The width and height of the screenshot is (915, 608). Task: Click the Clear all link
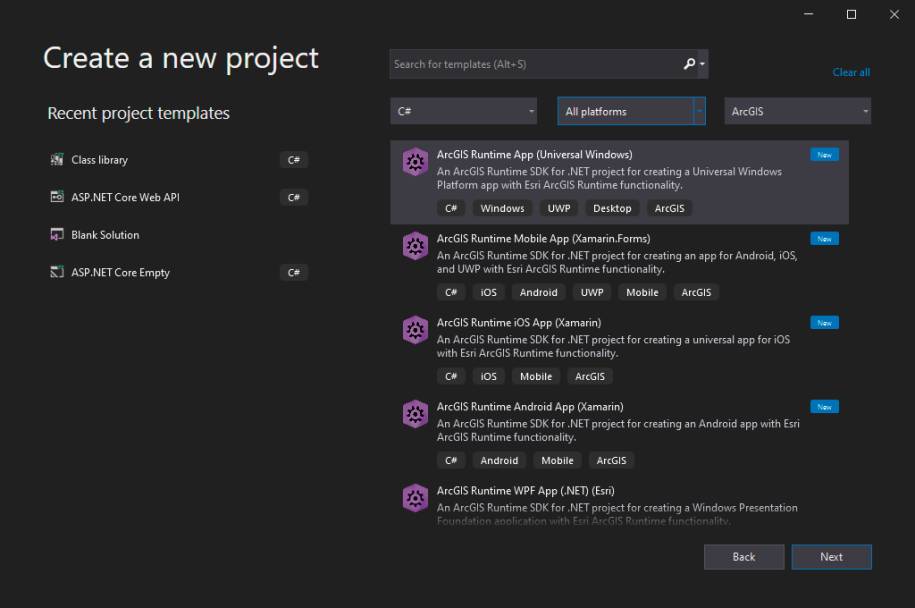851,72
